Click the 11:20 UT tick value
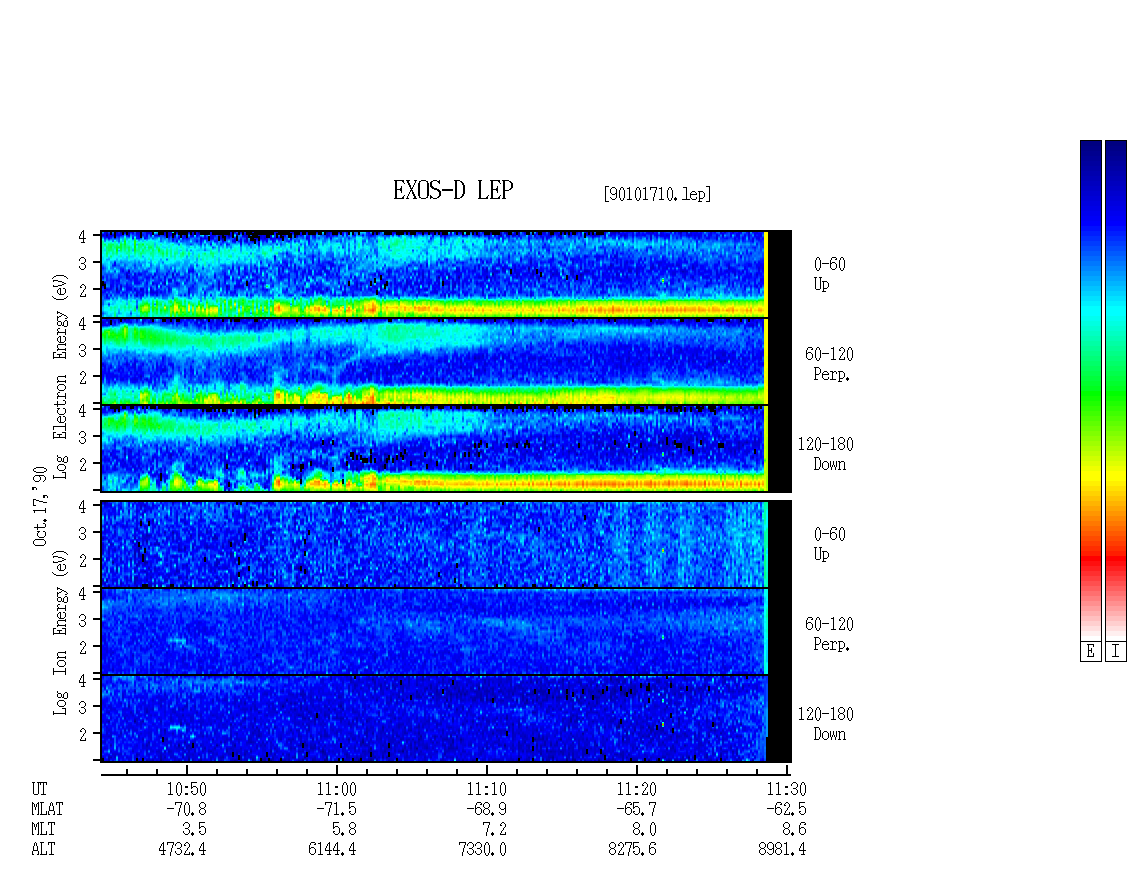This screenshot has width=1130, height=875. [636, 789]
